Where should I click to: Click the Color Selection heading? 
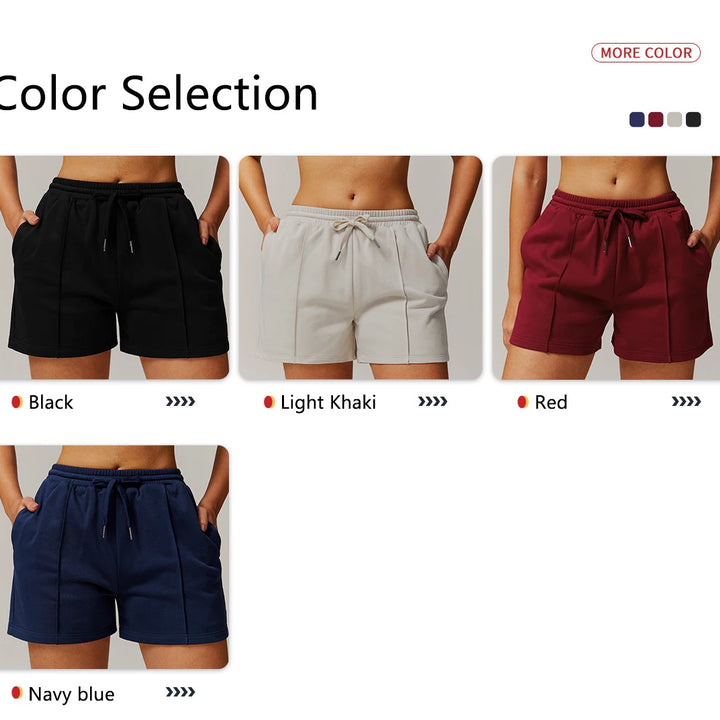point(158,93)
